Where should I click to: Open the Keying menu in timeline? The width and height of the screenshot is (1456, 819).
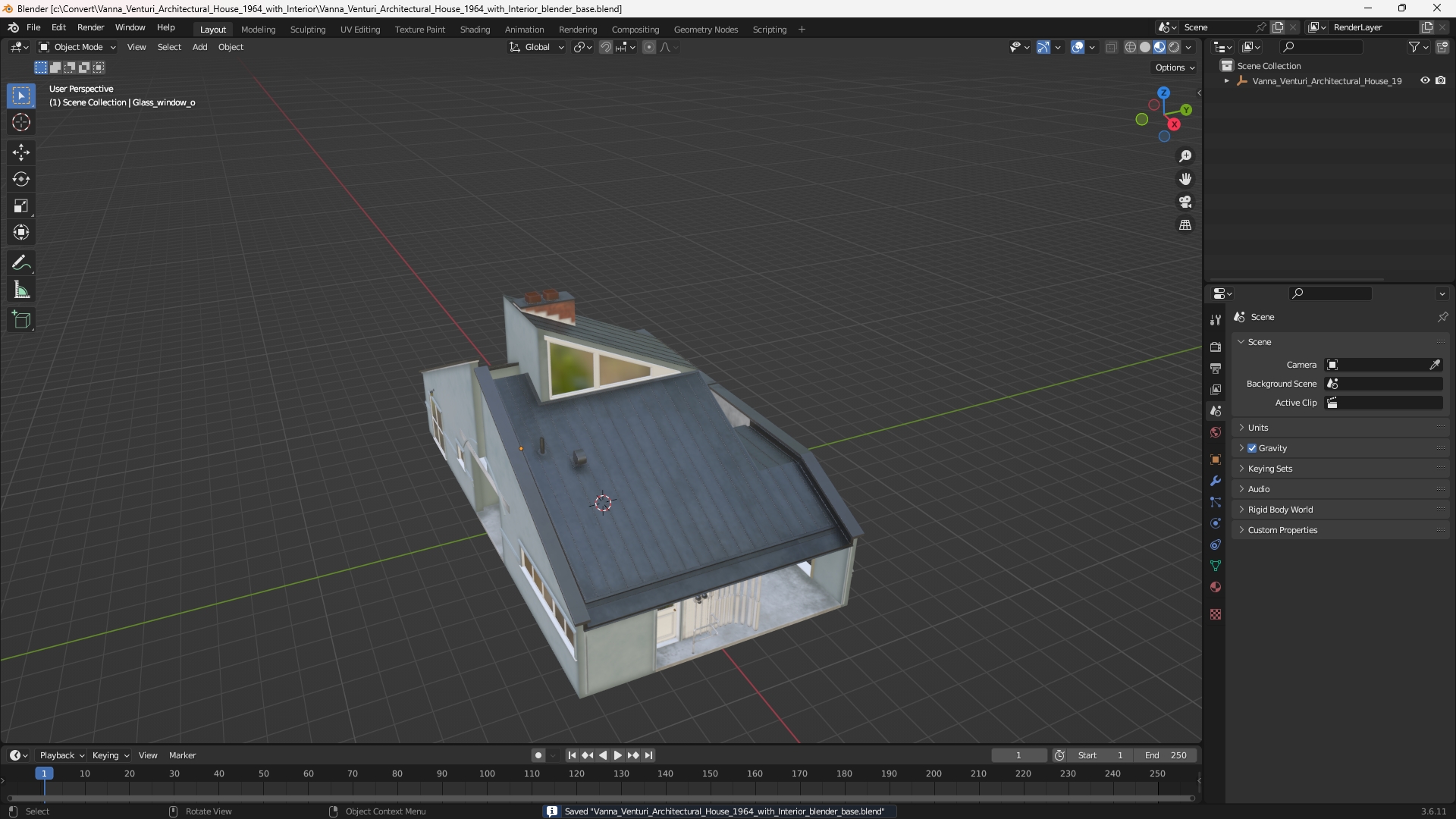[x=110, y=755]
